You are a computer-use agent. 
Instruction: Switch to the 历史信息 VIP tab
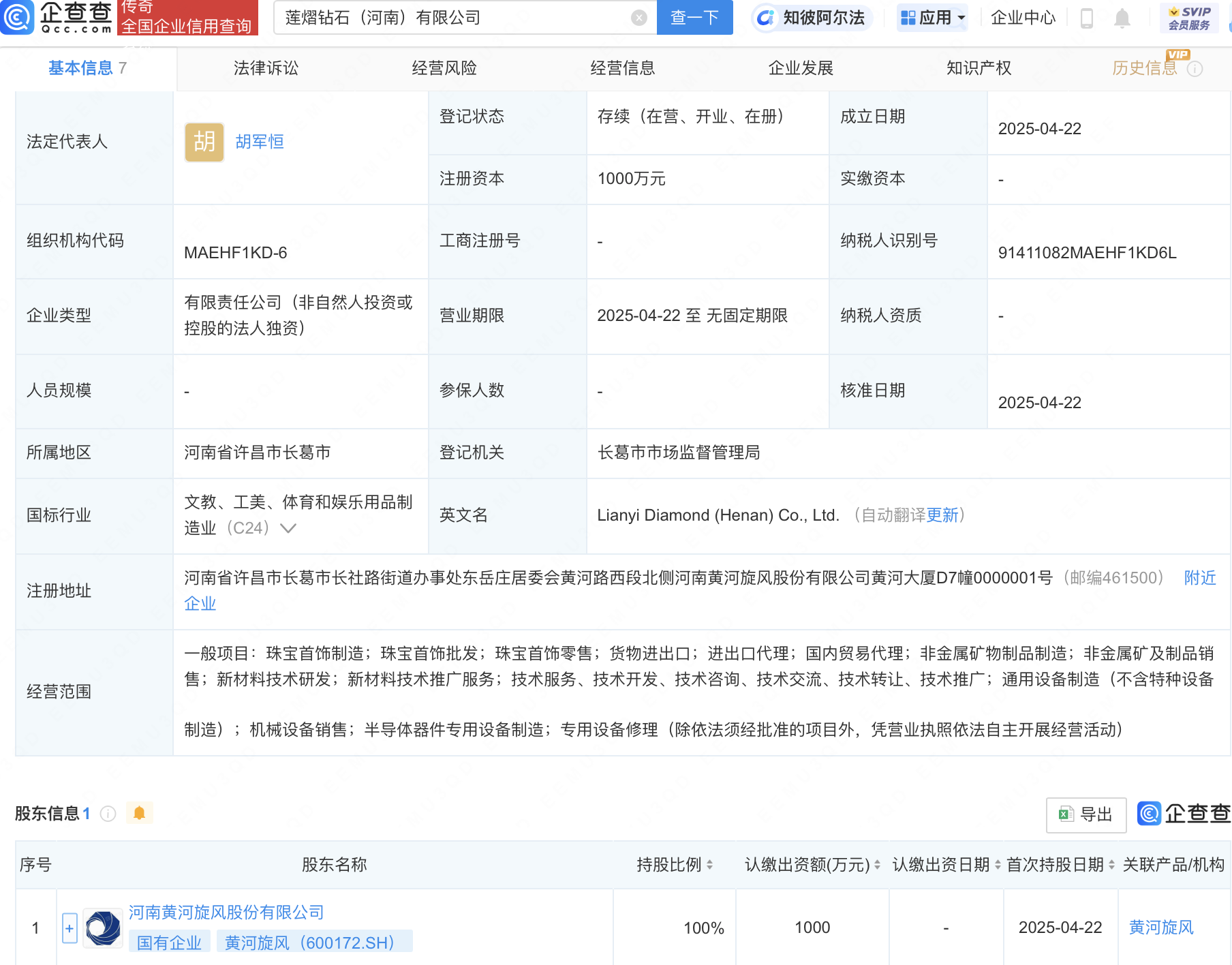1145,68
